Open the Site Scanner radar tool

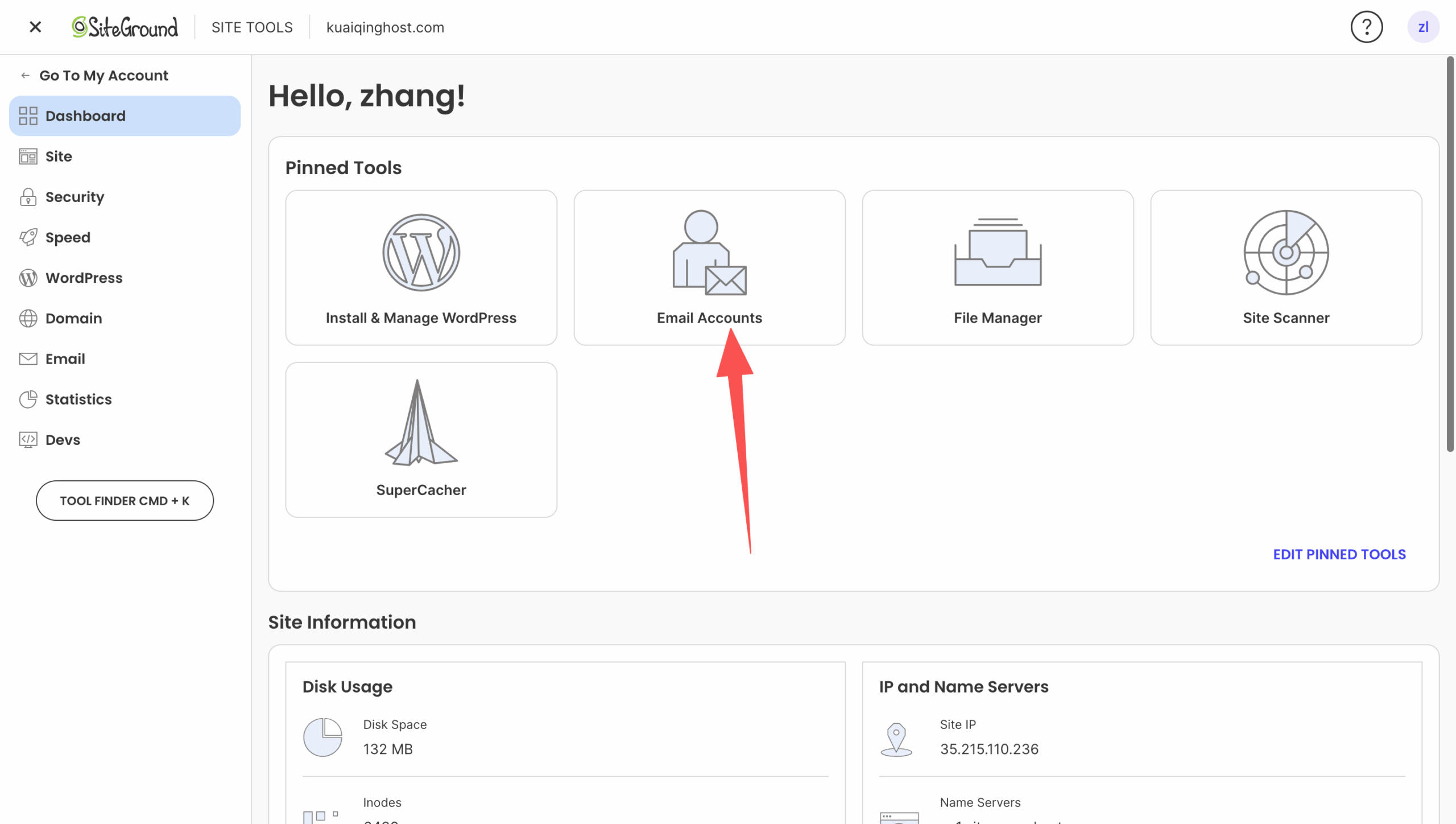pos(1285,267)
